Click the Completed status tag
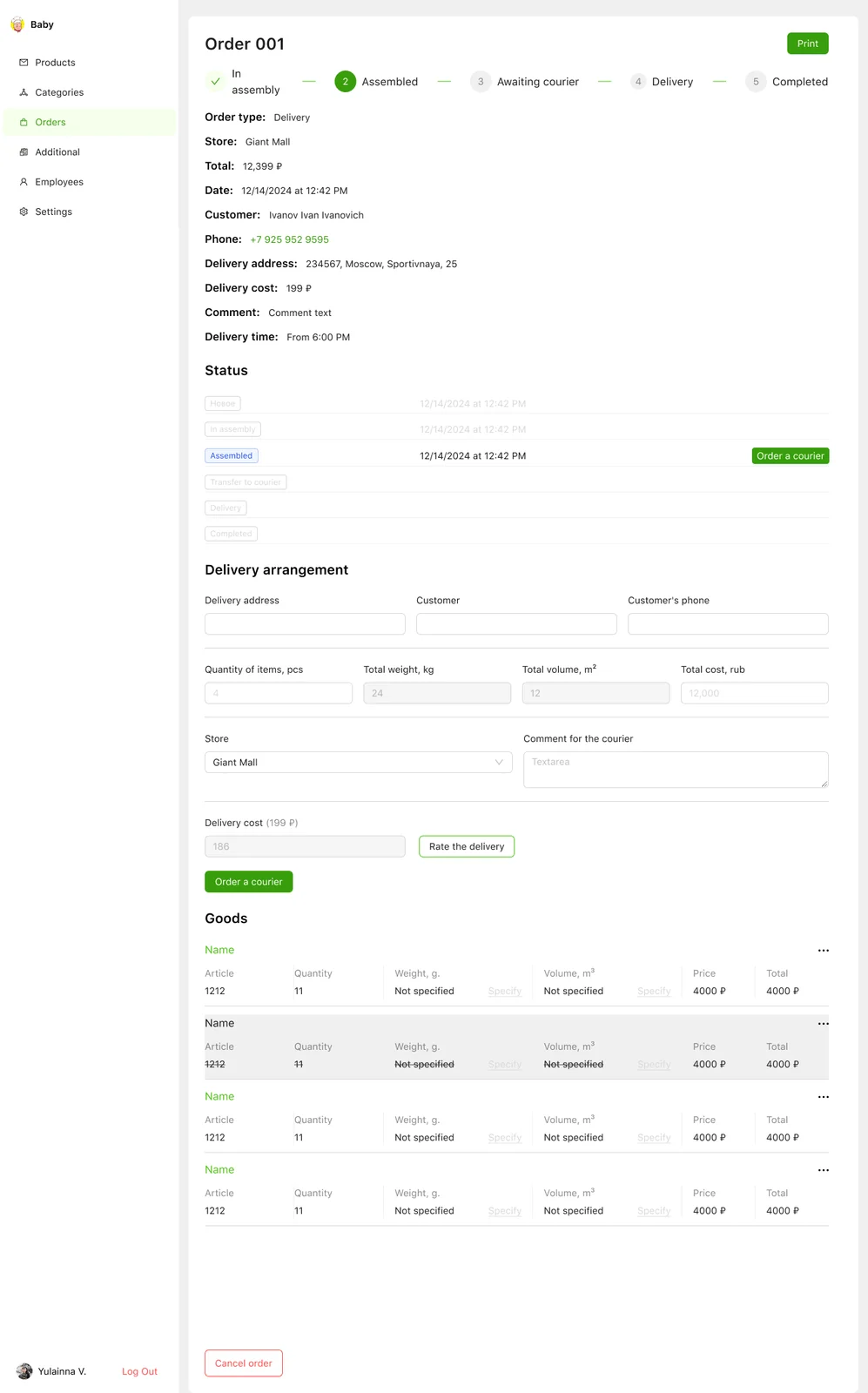The width and height of the screenshot is (868, 1393). [231, 534]
